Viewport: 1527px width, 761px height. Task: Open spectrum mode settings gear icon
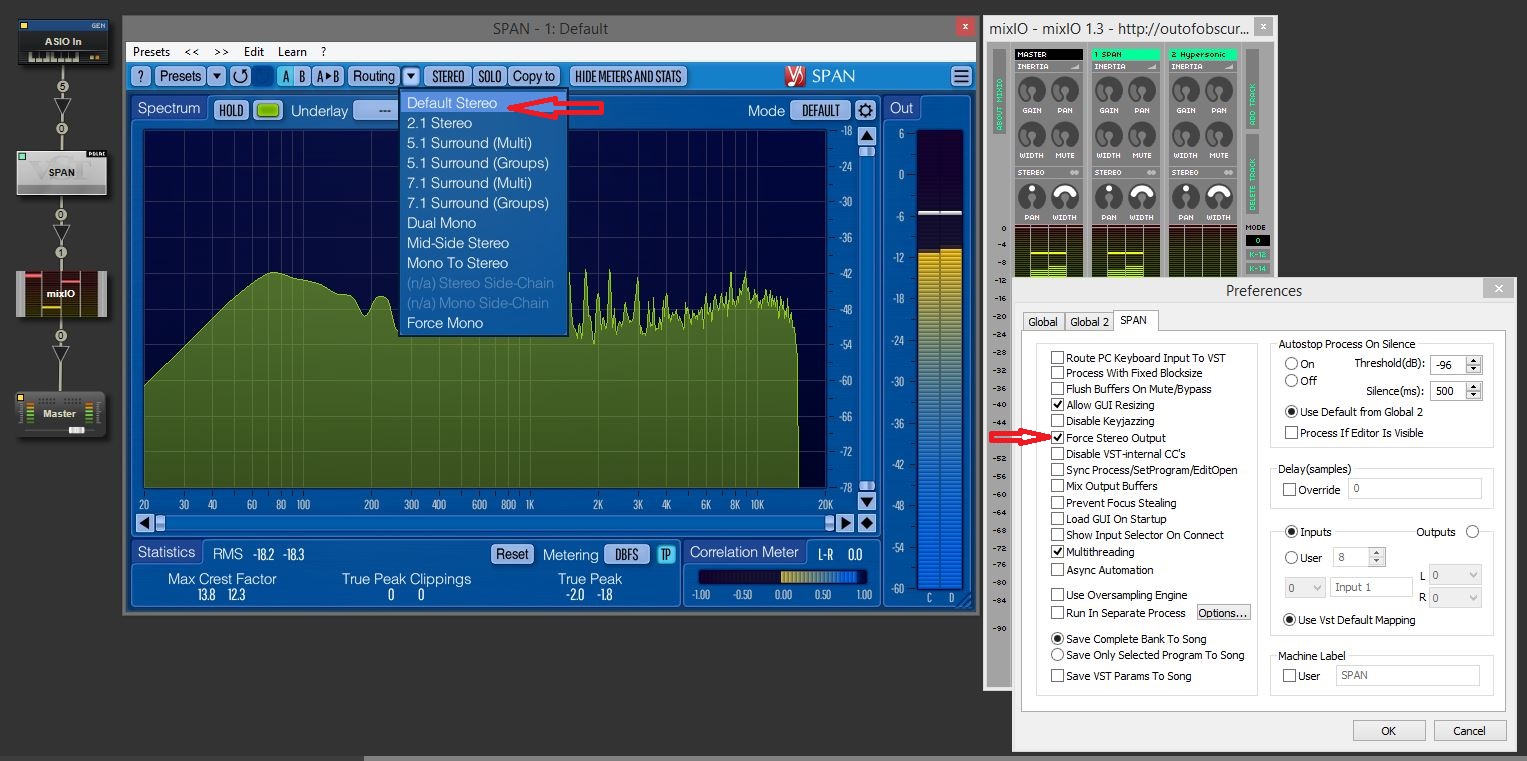[x=865, y=110]
